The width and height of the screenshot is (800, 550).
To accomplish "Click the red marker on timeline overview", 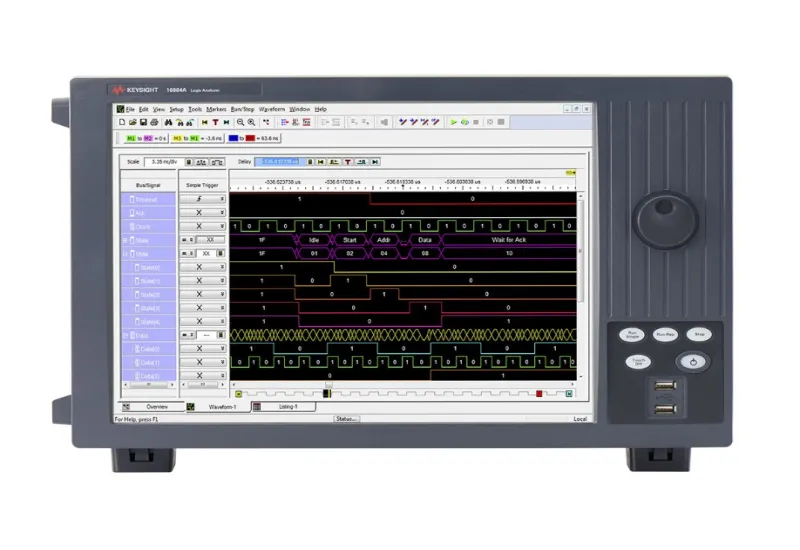I will click(539, 394).
